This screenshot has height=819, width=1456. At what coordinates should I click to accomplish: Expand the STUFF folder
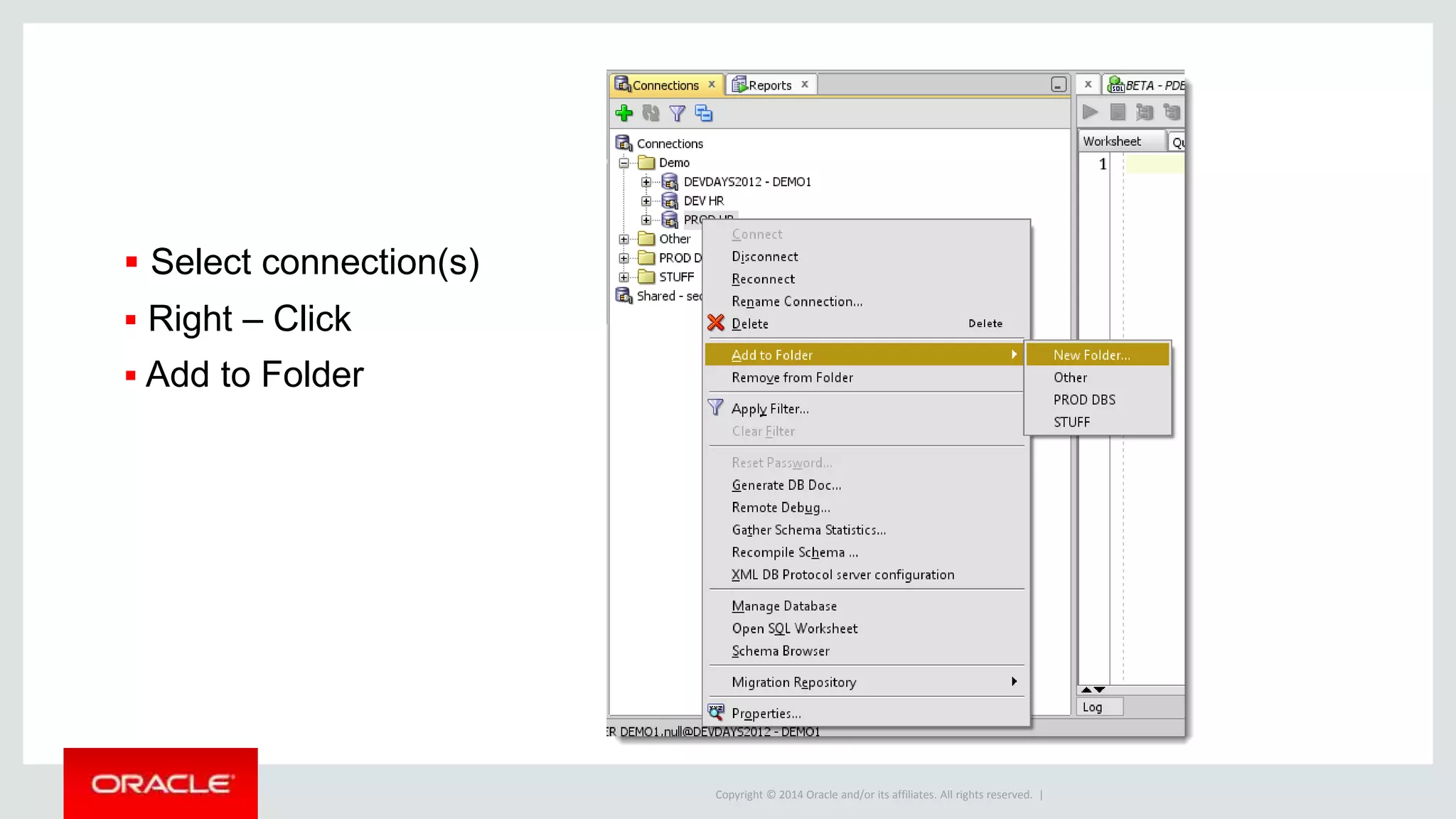click(623, 277)
